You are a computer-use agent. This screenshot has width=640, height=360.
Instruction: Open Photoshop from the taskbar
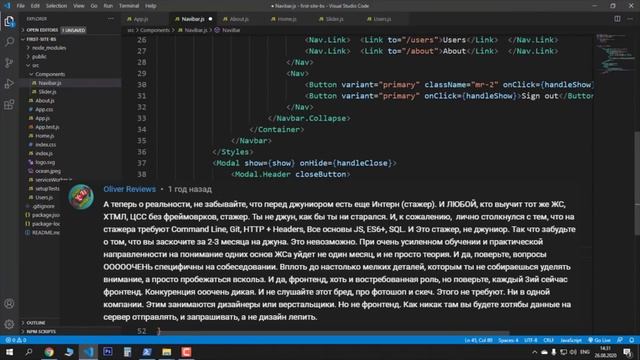coord(108,352)
